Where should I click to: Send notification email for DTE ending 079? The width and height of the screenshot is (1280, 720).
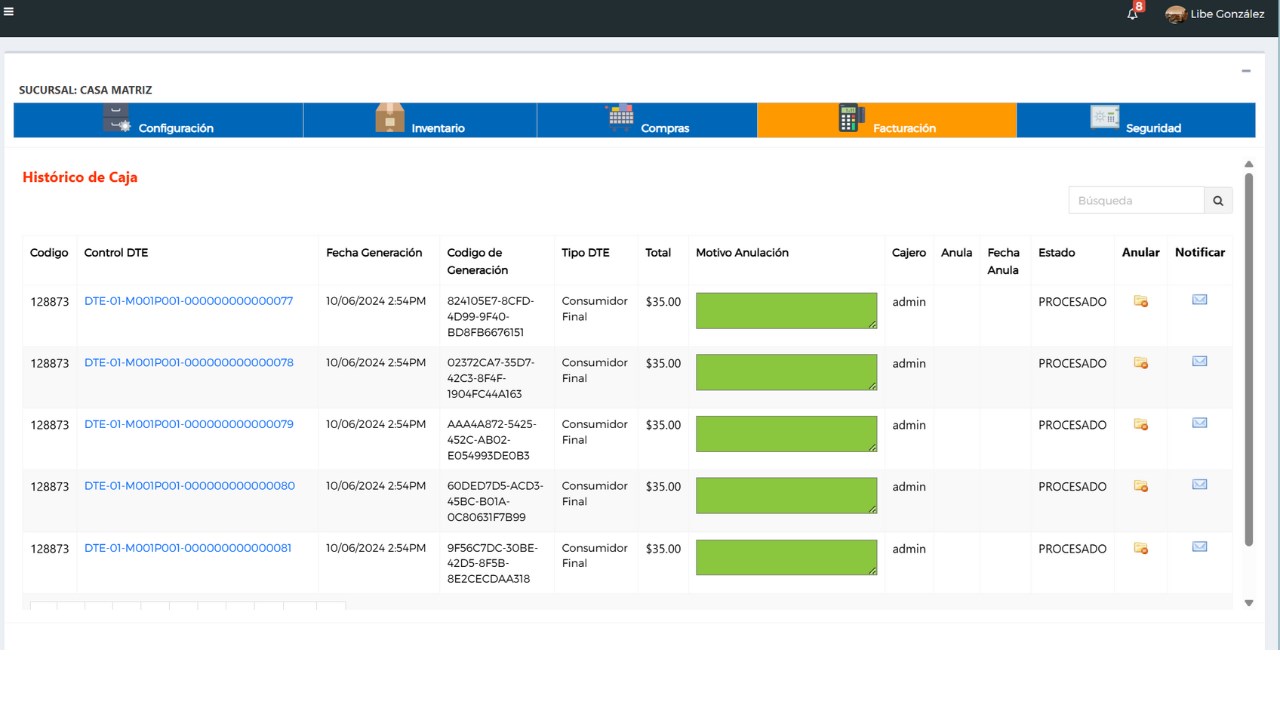click(x=1199, y=423)
